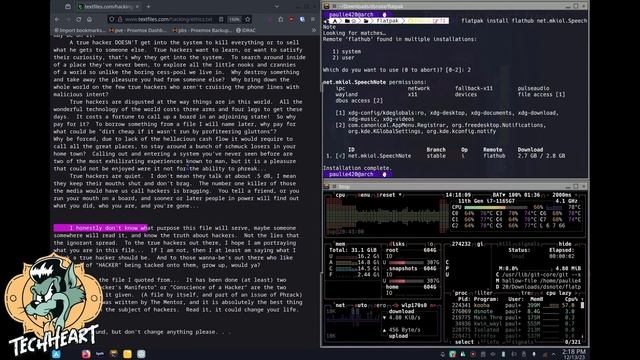Click the btop 'net' box label
This screenshot has height=360, width=640.
click(x=340, y=305)
